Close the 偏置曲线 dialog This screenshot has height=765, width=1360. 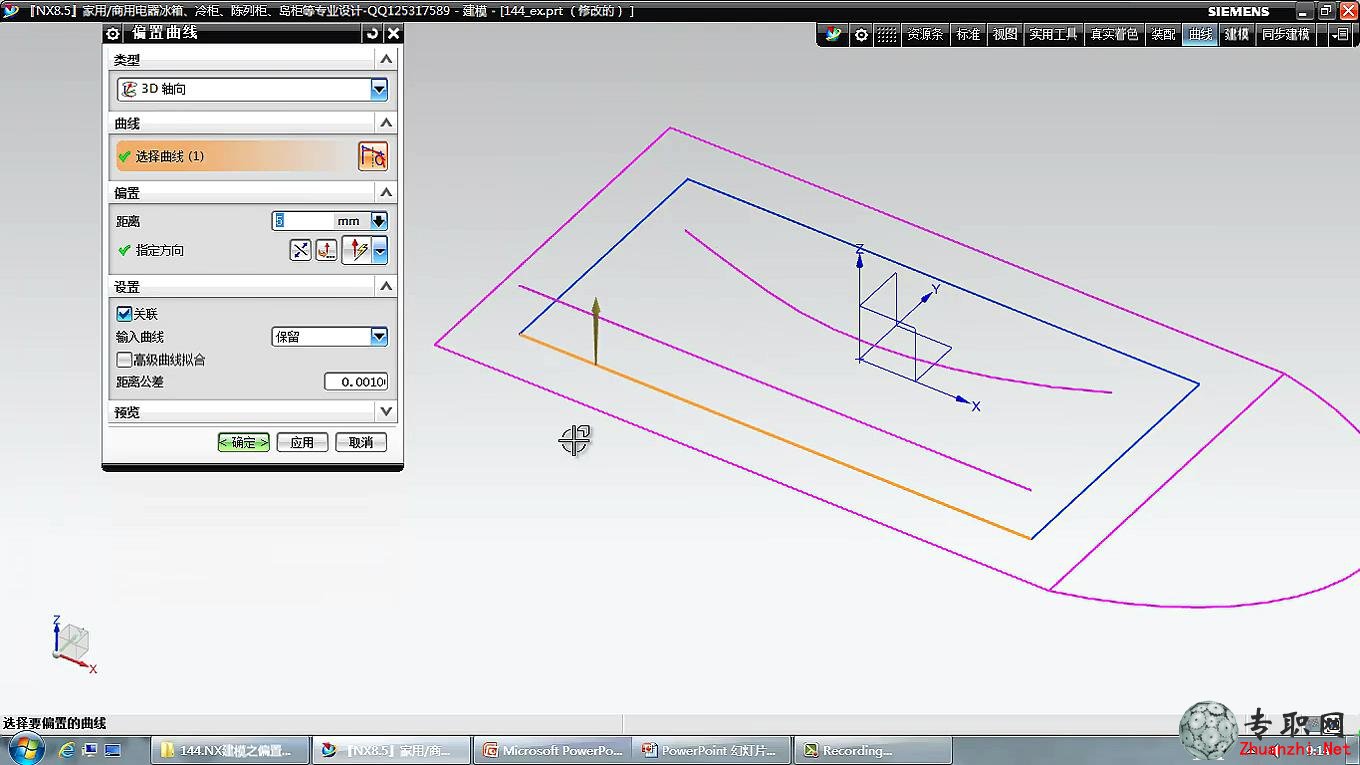(394, 33)
